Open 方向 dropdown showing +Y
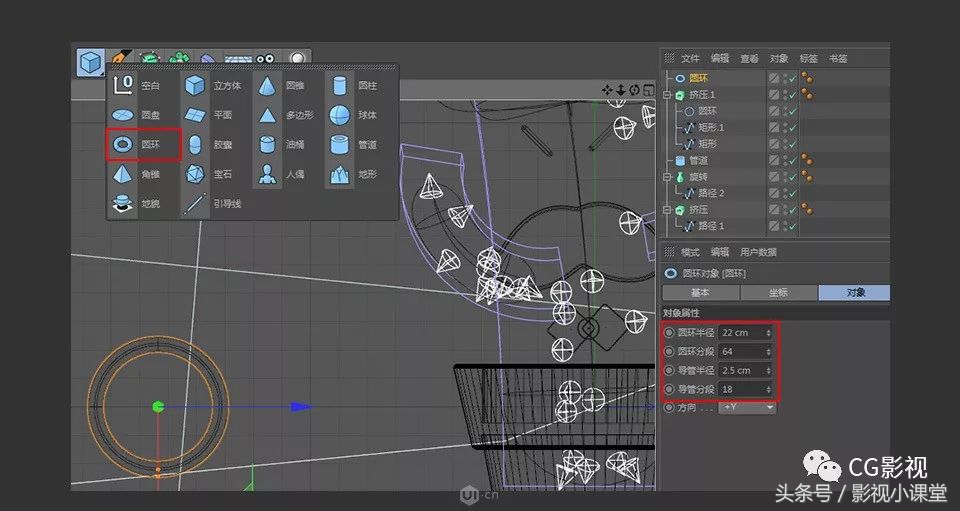Screen dimensions: 960x511 click(747, 408)
